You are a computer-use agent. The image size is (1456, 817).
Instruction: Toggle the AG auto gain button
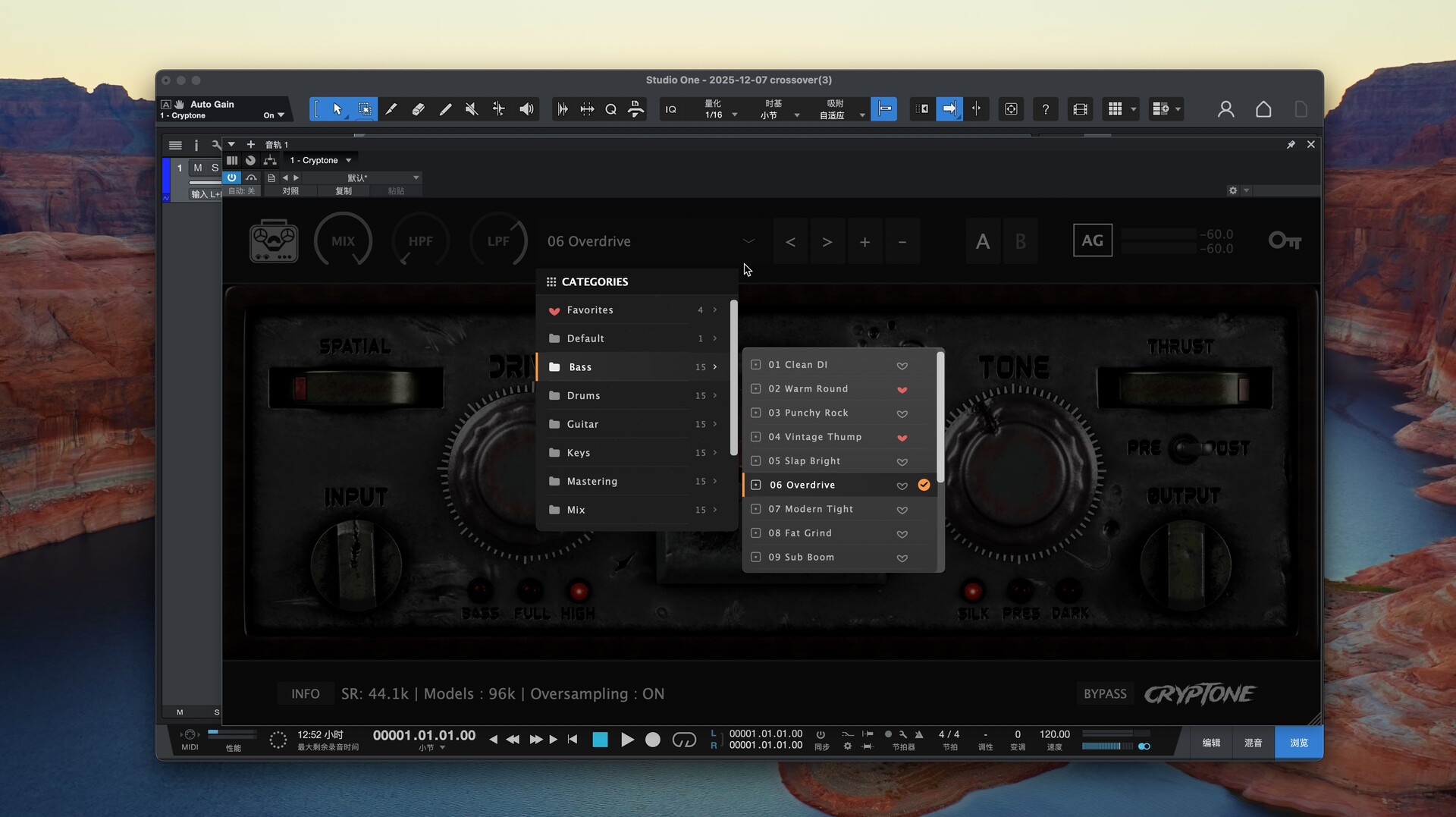pos(1092,240)
